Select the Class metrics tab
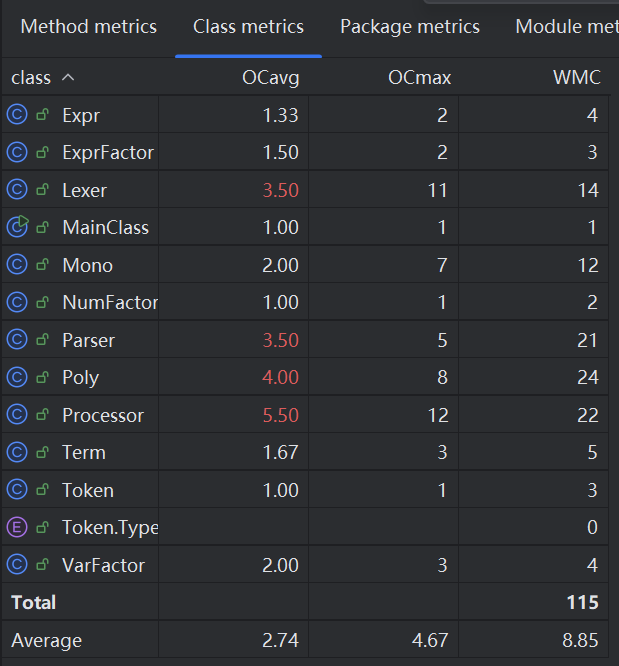Viewport: 619px width, 666px height. point(248,27)
